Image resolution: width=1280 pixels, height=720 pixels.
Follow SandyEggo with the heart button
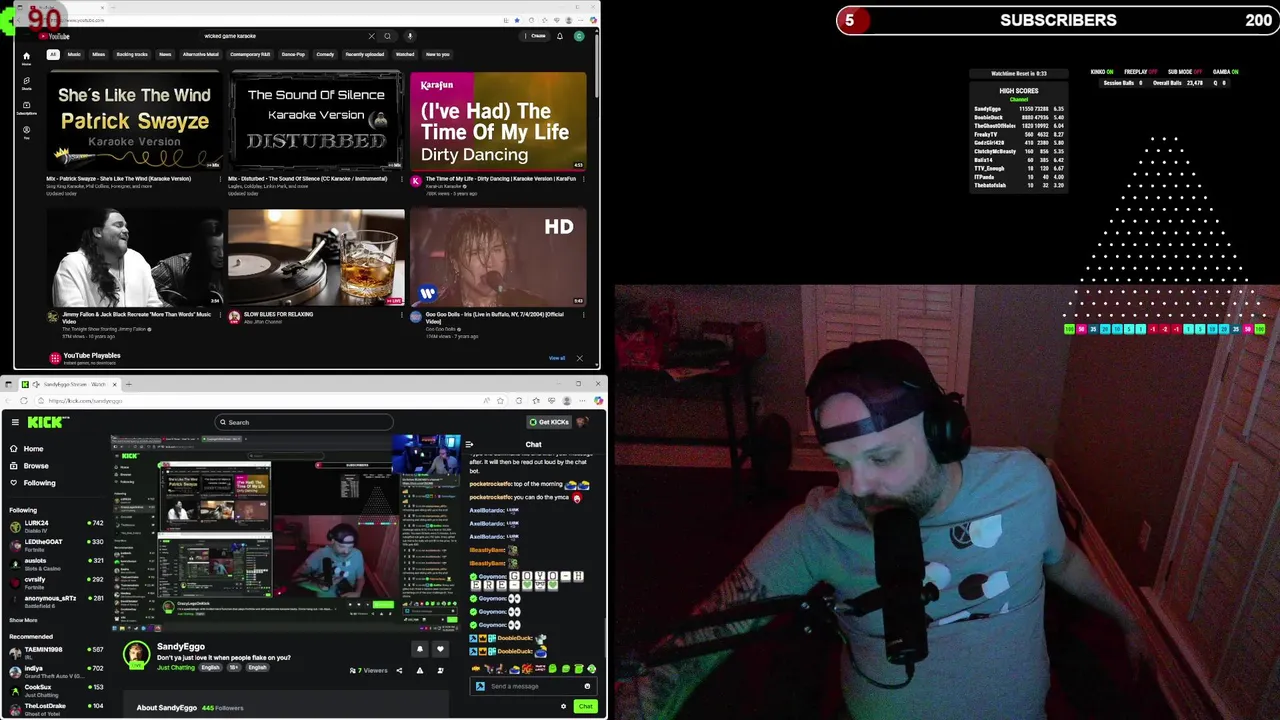point(440,649)
